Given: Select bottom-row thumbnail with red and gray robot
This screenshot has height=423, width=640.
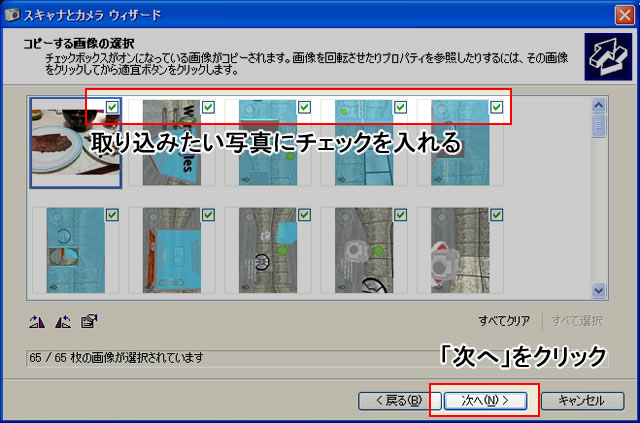Looking at the screenshot, I should pos(460,250).
